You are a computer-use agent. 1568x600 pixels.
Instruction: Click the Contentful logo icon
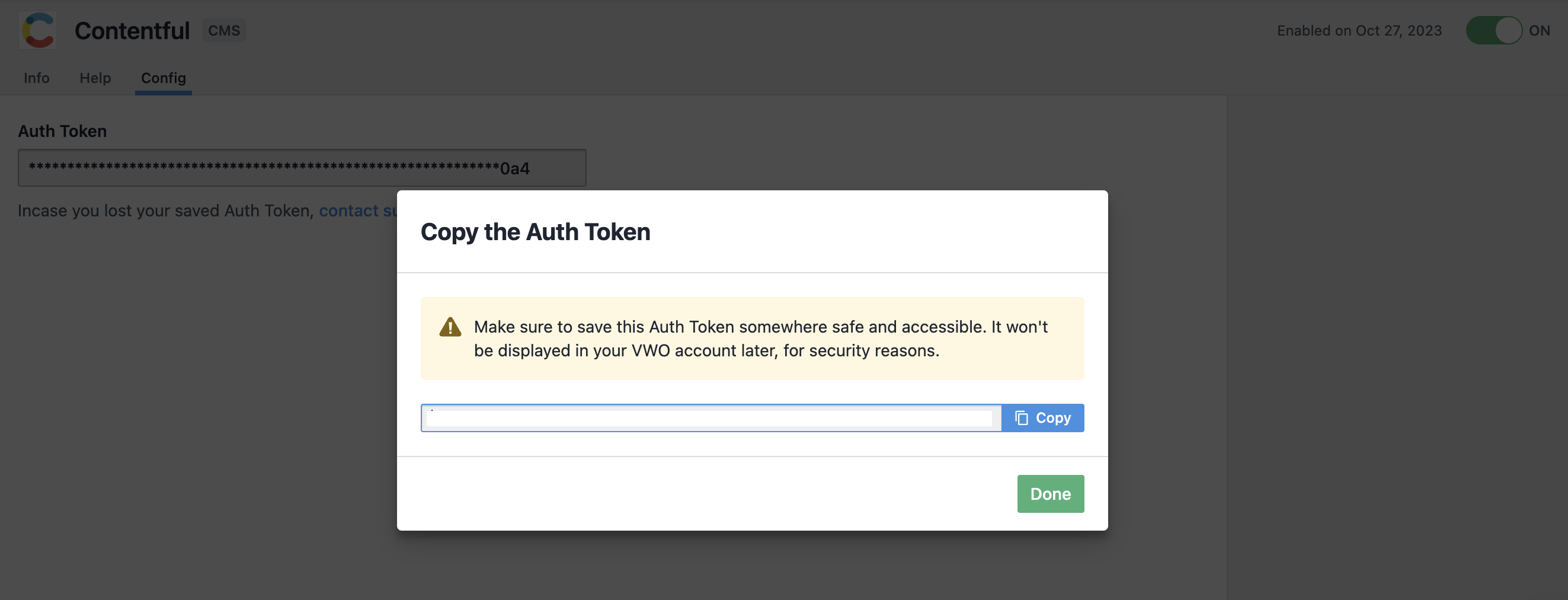(38, 30)
